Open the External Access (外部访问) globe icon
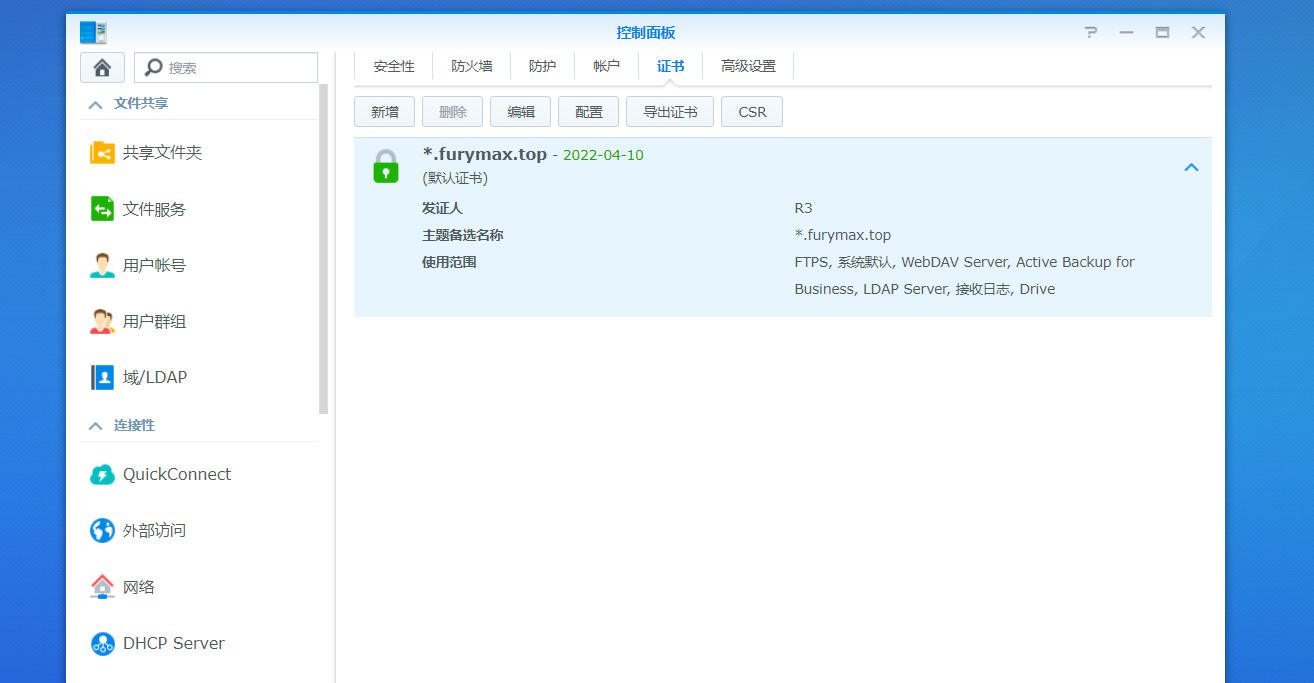This screenshot has height=683, width=1314. click(x=102, y=530)
